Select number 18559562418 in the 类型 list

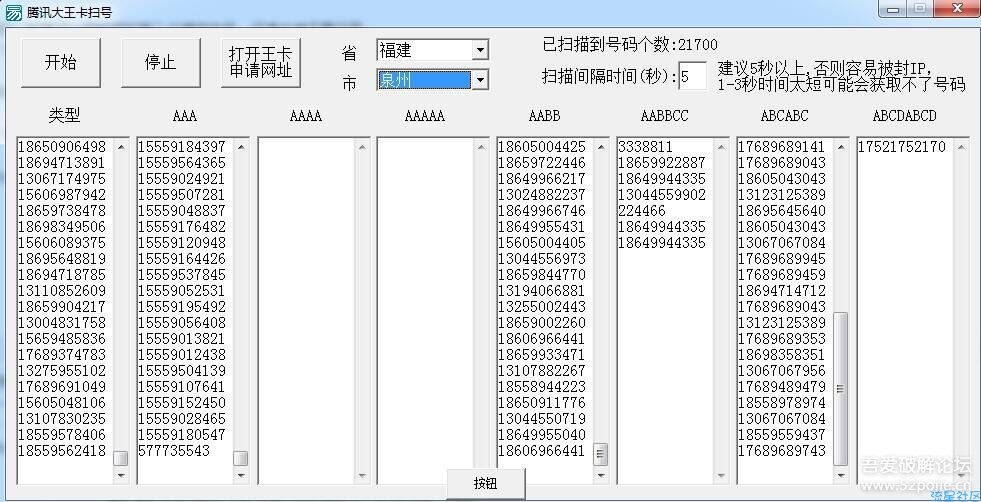point(62,451)
